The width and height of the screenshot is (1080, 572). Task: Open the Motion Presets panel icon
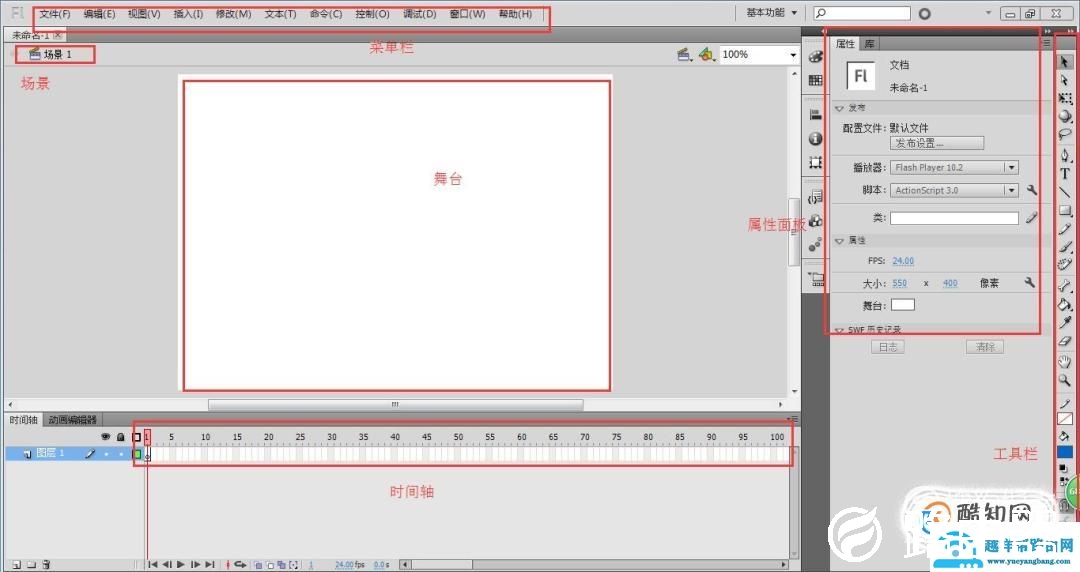point(816,245)
